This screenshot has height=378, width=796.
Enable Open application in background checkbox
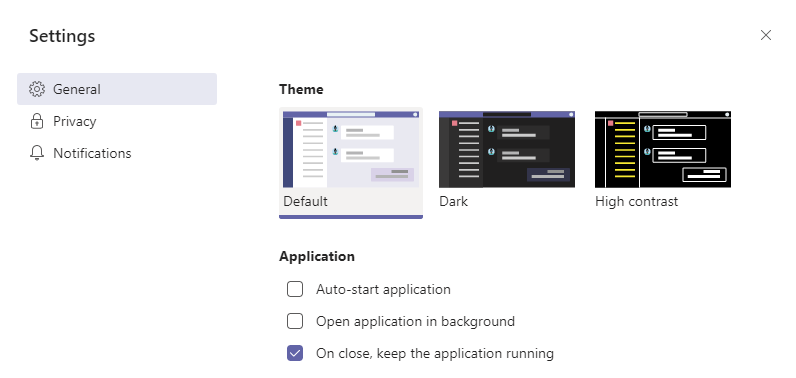[295, 321]
